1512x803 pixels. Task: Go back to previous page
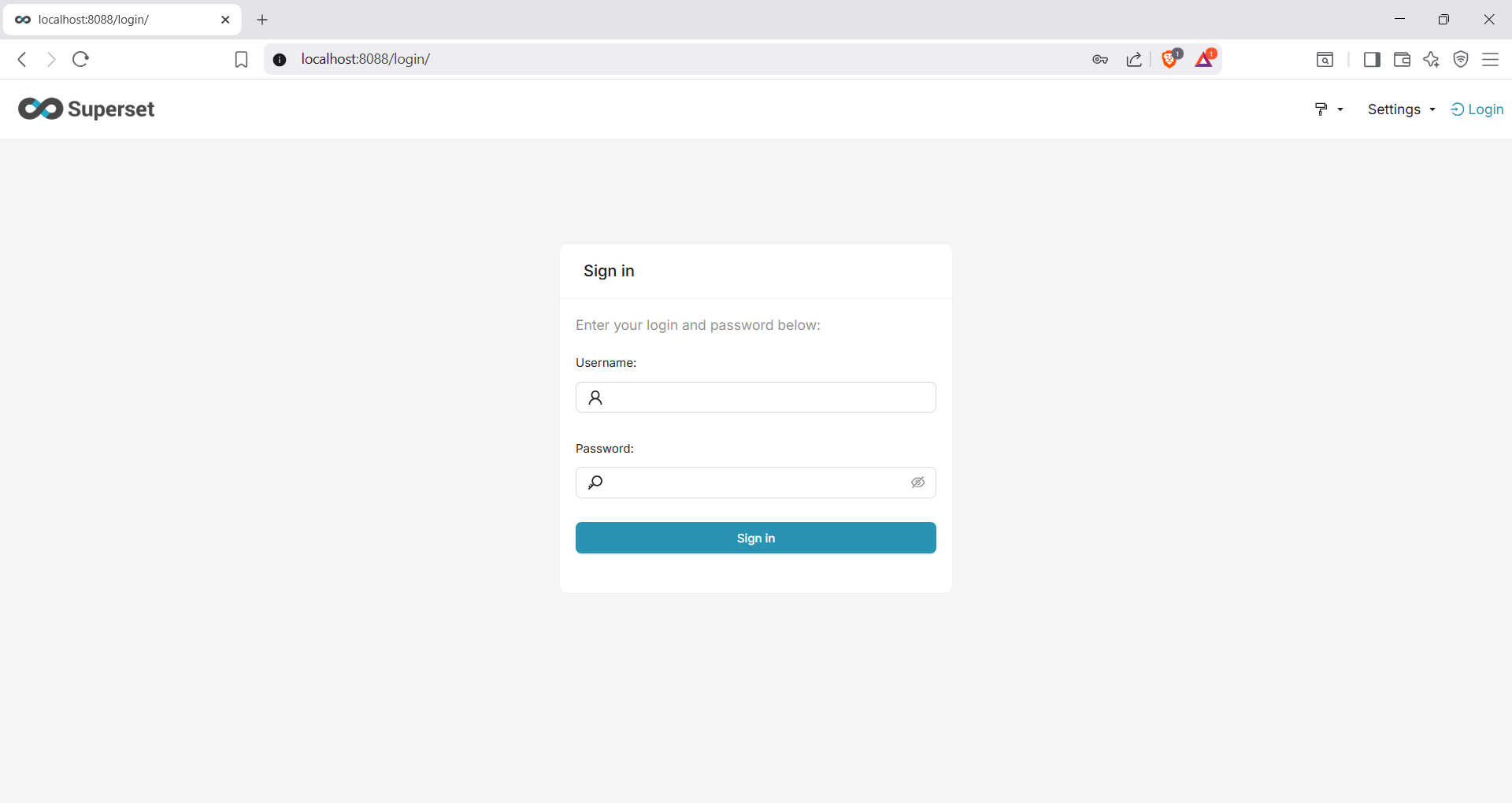[x=22, y=59]
